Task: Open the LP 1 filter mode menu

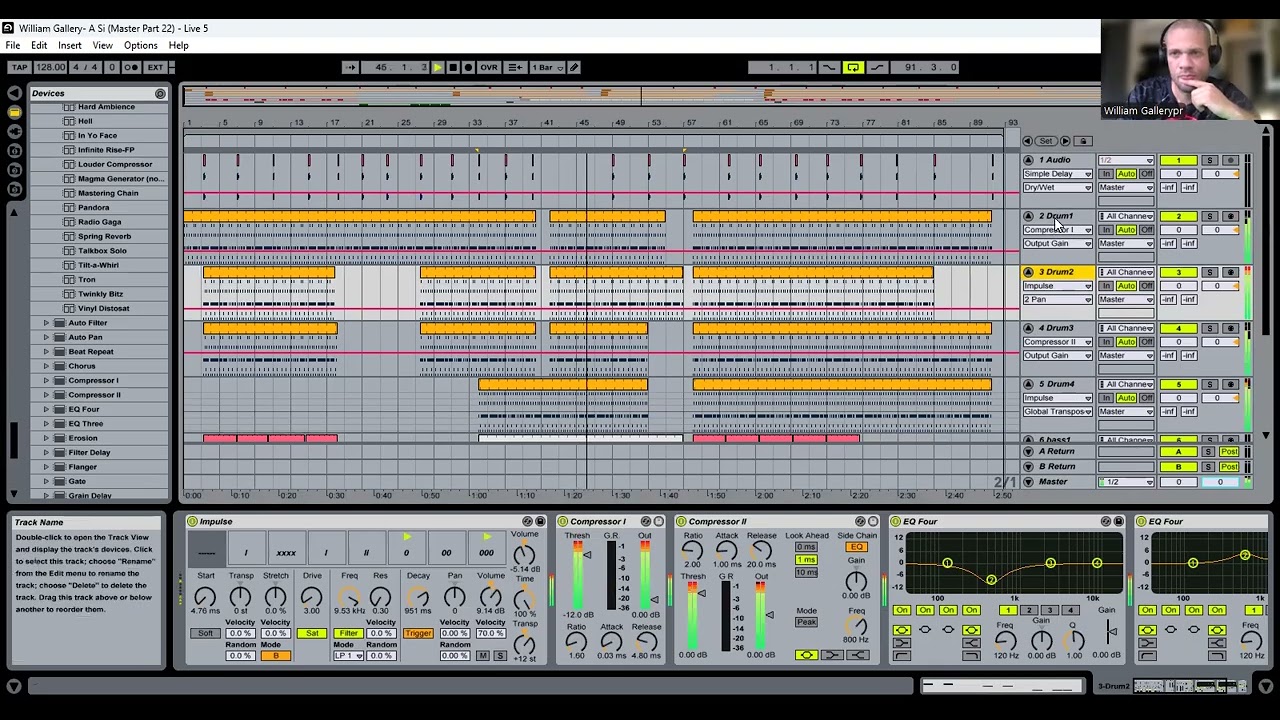Action: [x=348, y=655]
